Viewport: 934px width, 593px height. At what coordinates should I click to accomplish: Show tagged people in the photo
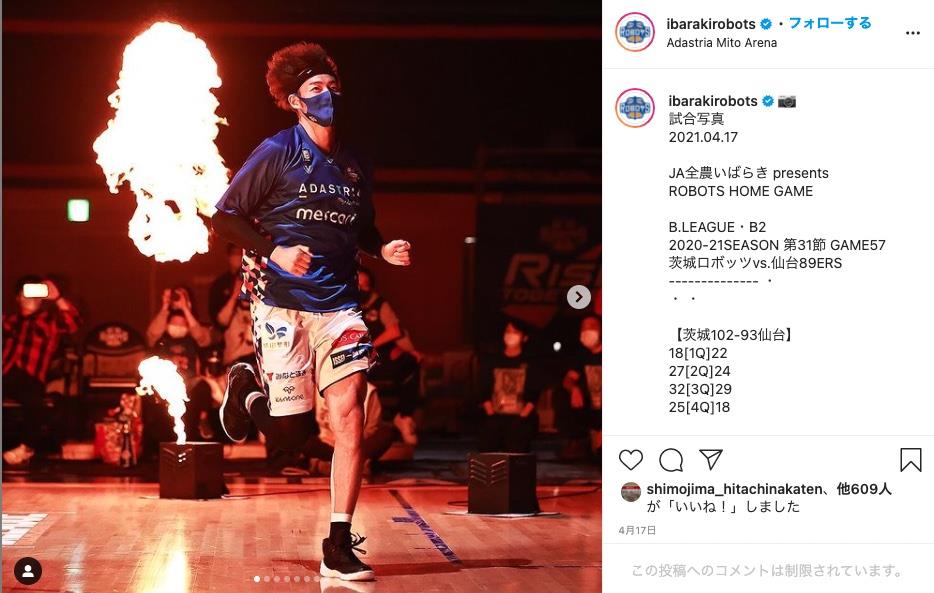point(27,571)
